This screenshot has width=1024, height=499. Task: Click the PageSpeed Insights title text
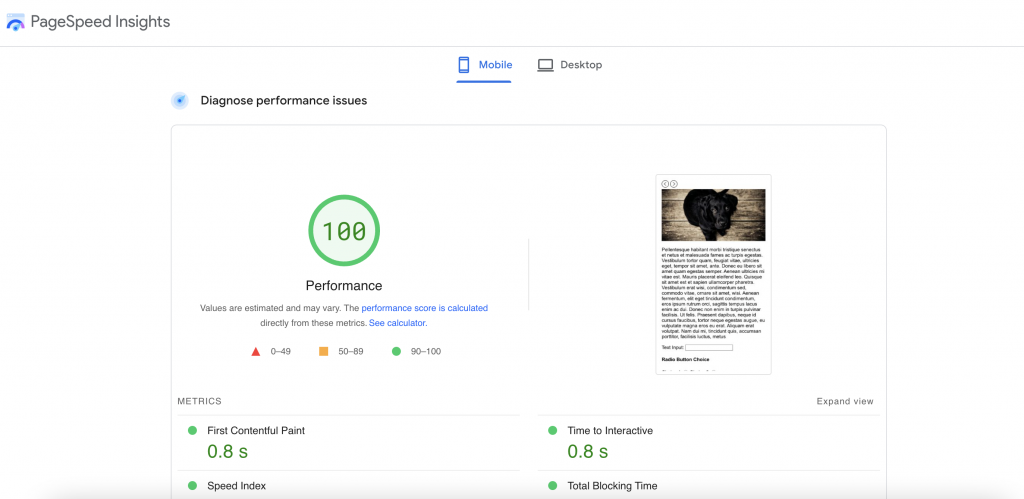pos(100,22)
